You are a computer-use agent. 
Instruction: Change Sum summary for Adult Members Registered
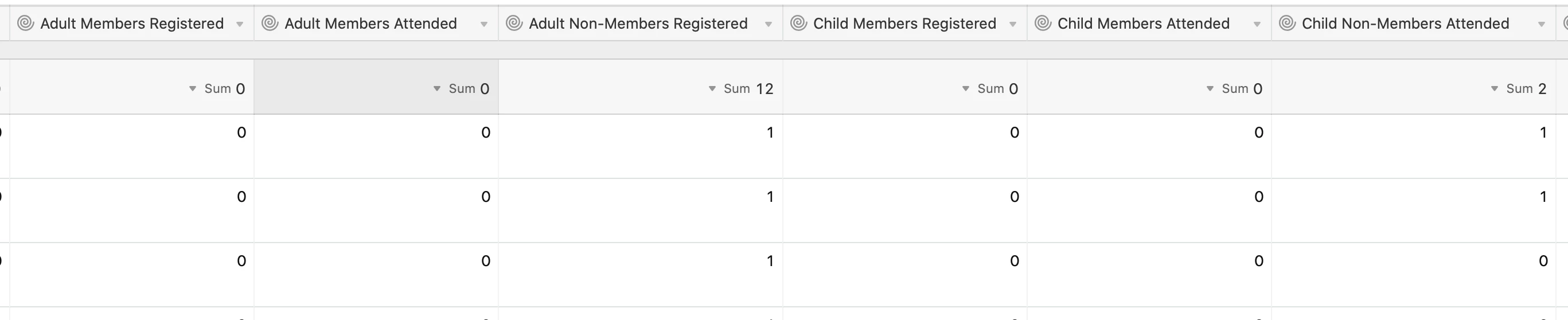pos(217,89)
